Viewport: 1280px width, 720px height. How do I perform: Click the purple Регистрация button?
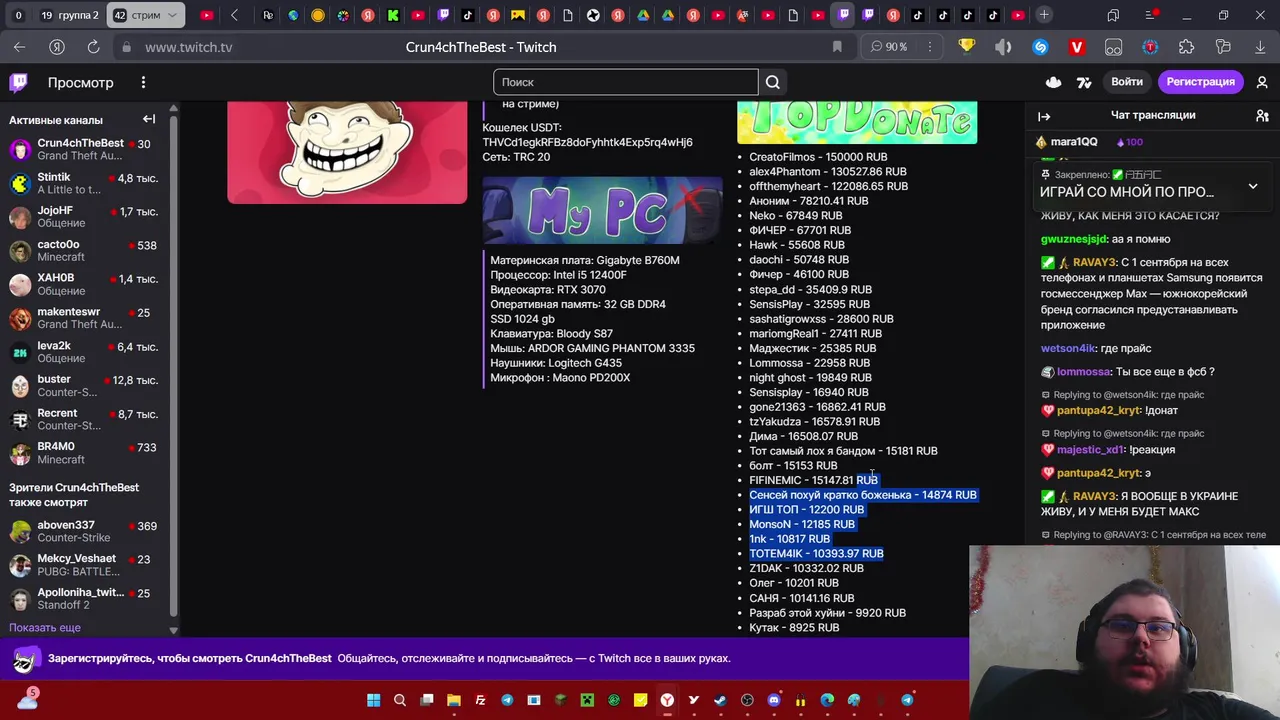click(x=1200, y=82)
